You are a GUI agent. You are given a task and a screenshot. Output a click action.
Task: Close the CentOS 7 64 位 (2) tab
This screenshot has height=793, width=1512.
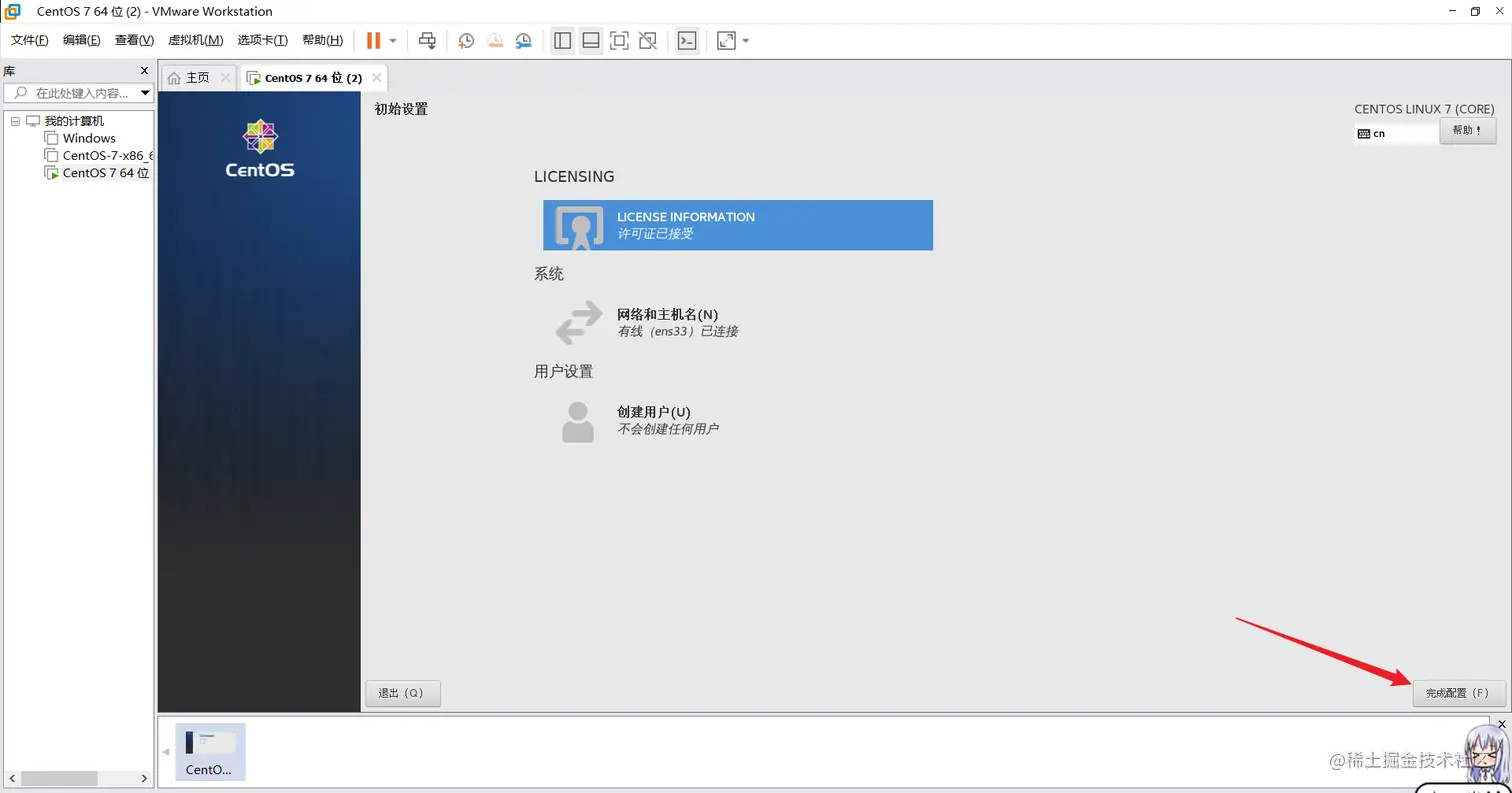point(377,78)
